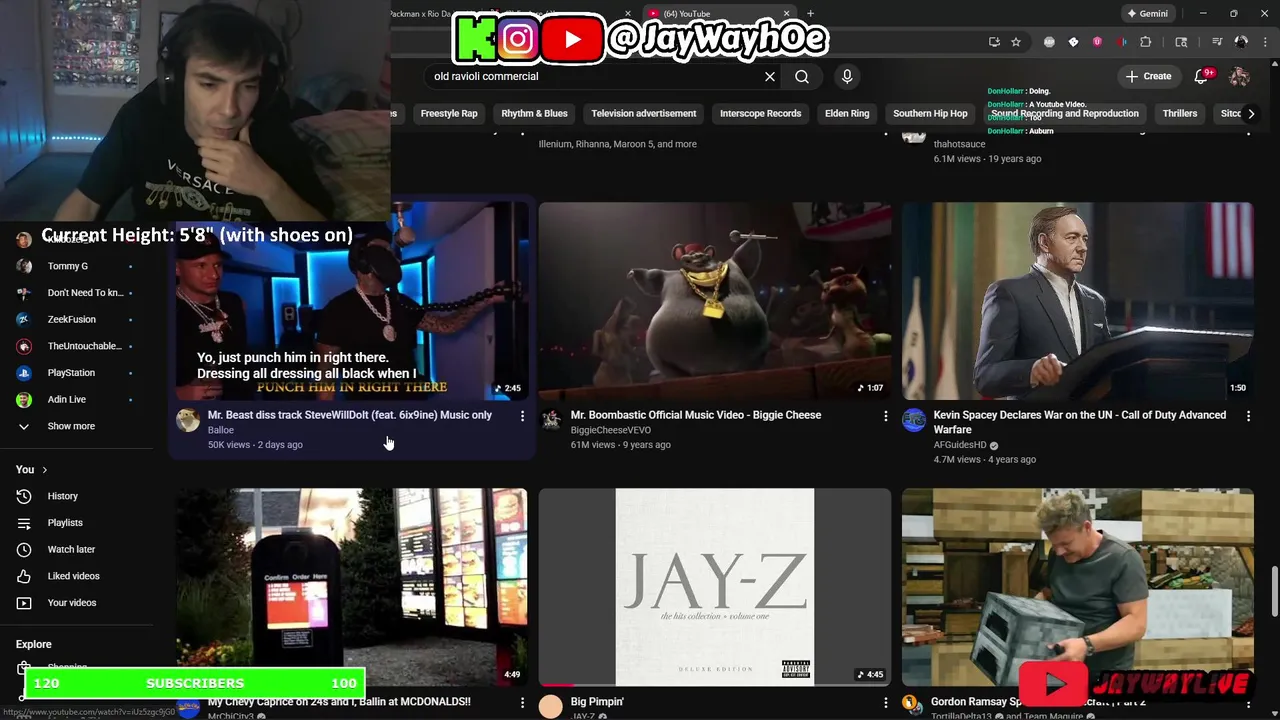This screenshot has height=720, width=1280.
Task: Click the Create button
Action: click(1148, 76)
